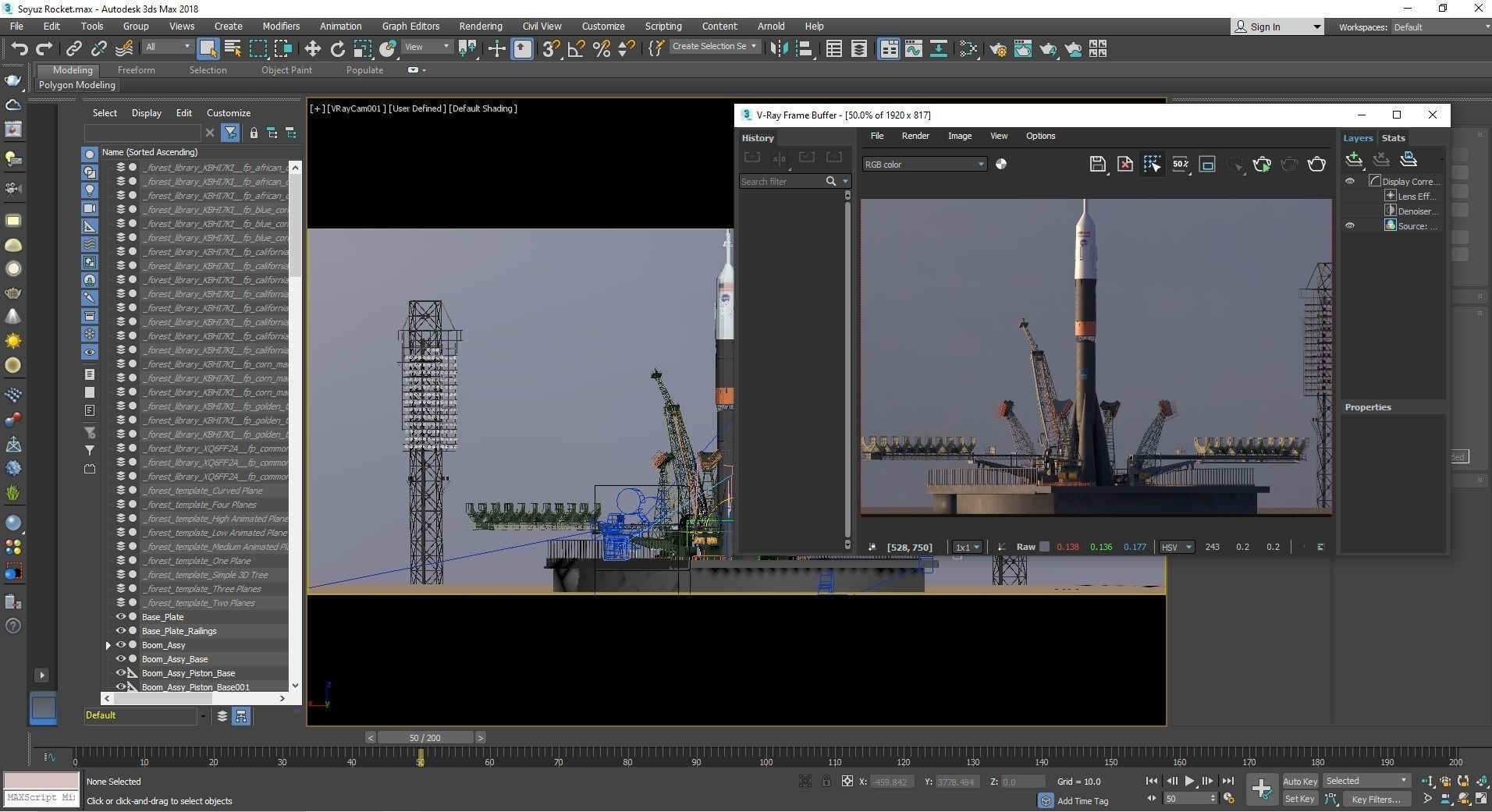Open the Options menu in V-Ray Frame Buffer
Viewport: 1492px width, 812px height.
pyautogui.click(x=1040, y=136)
